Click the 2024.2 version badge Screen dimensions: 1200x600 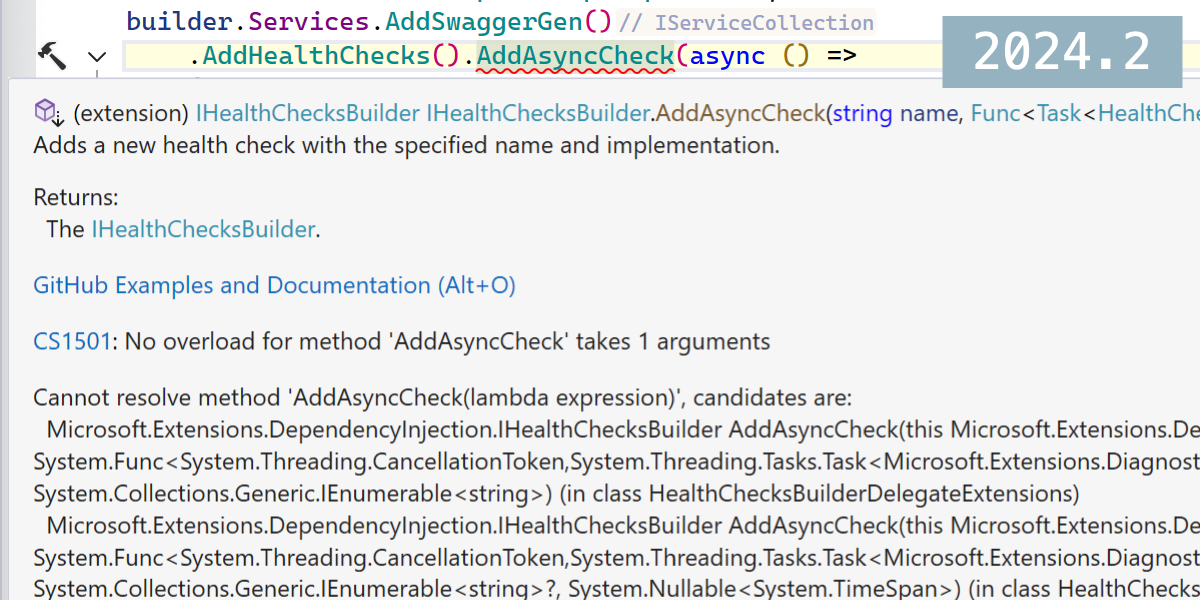pyautogui.click(x=1062, y=52)
